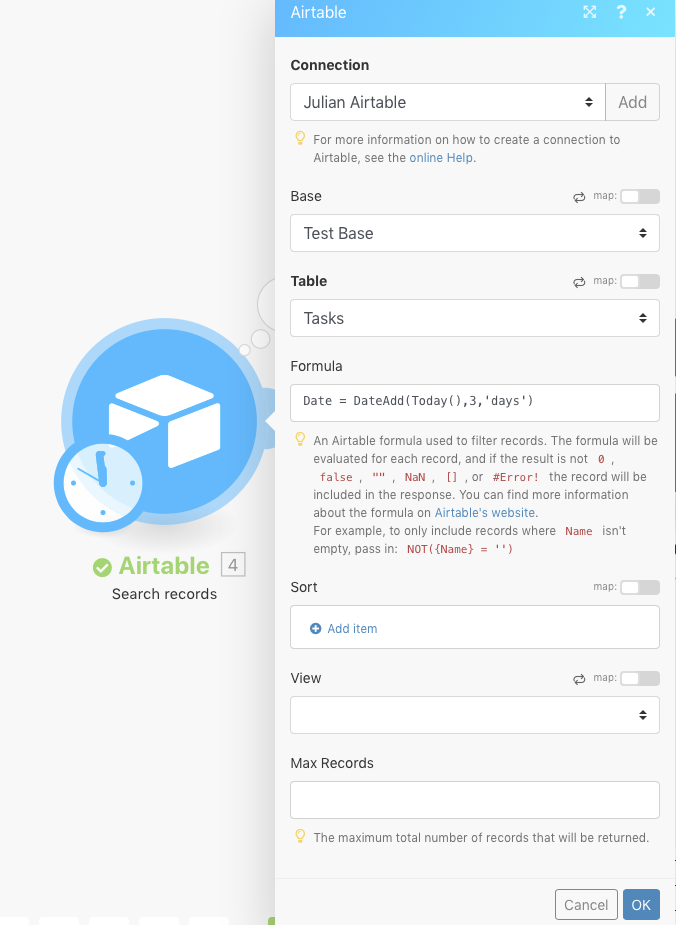Click the refresh icon next to Table
The image size is (676, 925).
click(x=579, y=282)
